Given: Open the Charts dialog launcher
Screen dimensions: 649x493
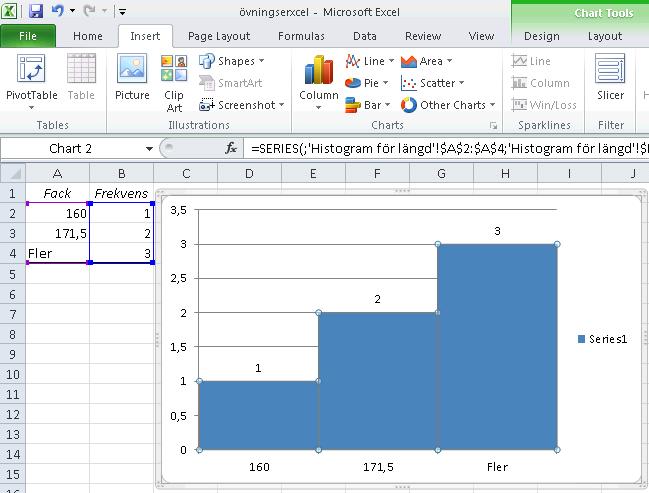Looking at the screenshot, I should point(493,125).
